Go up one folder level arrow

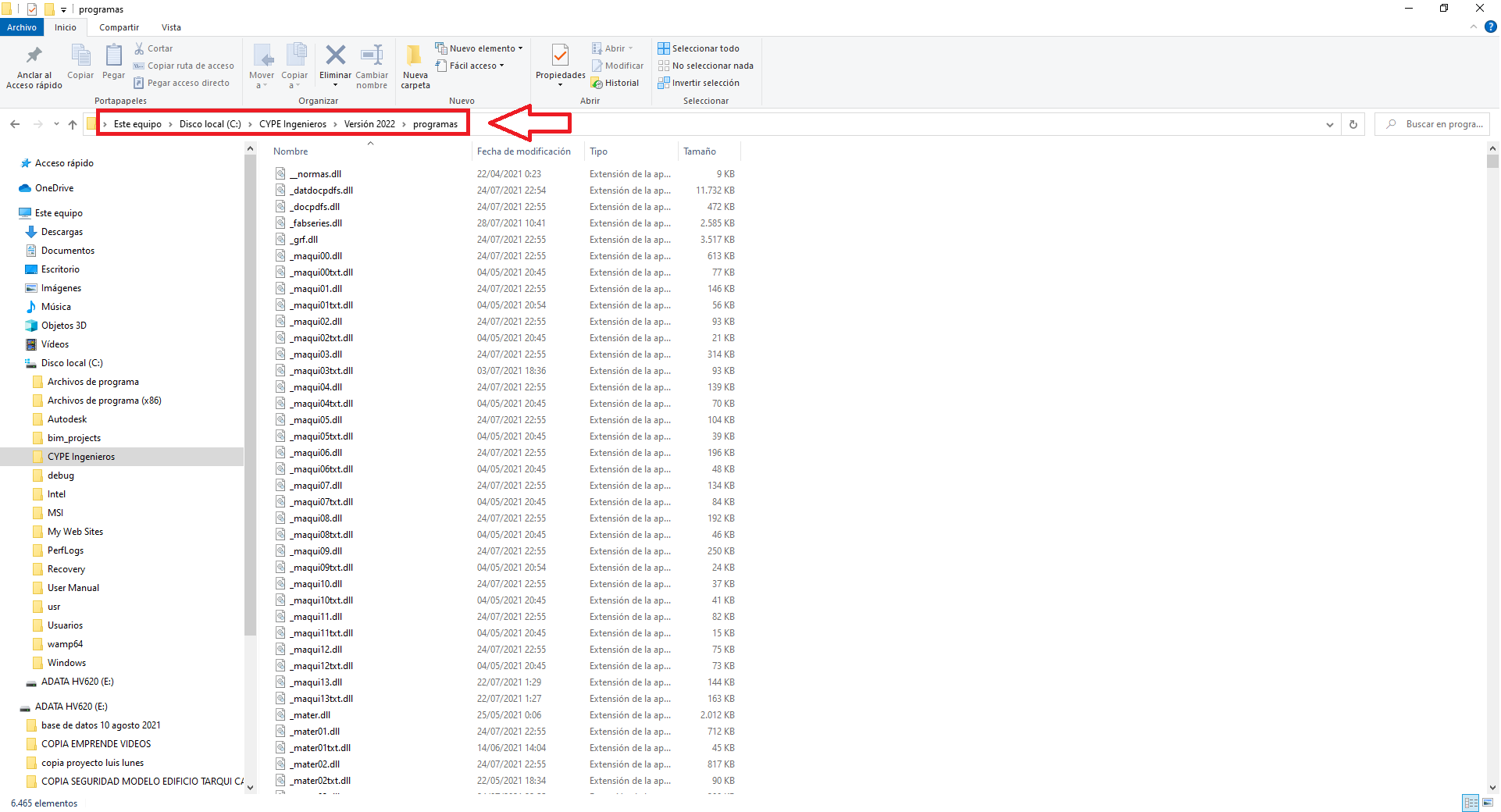point(73,124)
